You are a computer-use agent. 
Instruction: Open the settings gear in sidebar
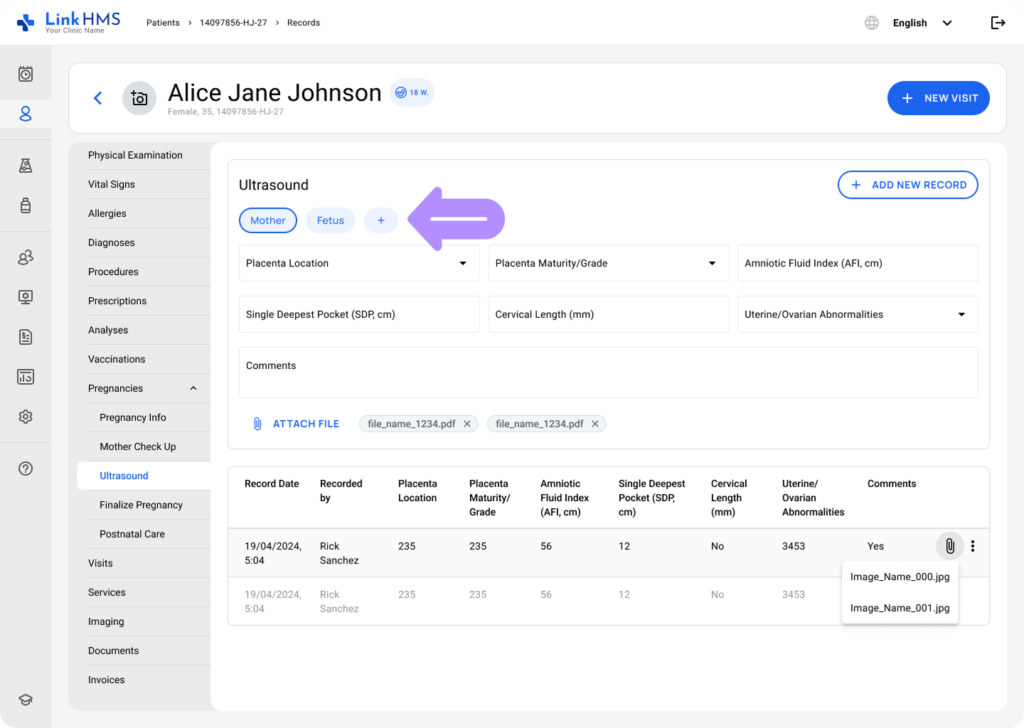tap(26, 417)
